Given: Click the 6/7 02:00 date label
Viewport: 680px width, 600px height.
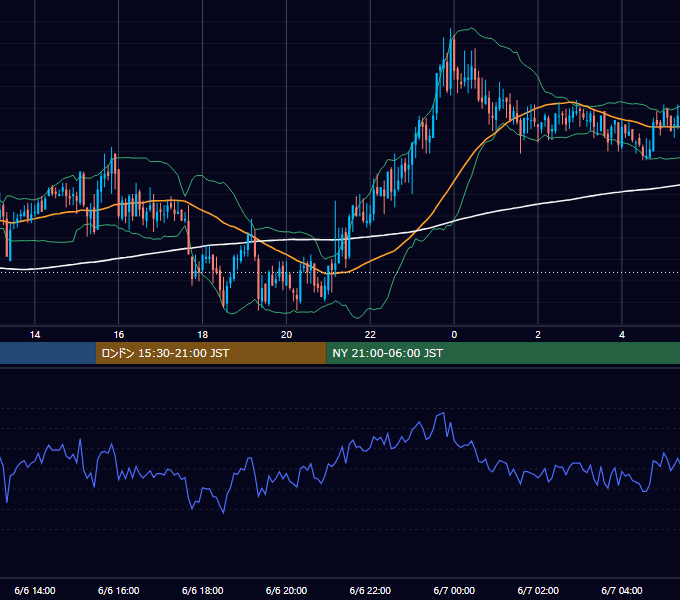Looking at the screenshot, I should 538,590.
